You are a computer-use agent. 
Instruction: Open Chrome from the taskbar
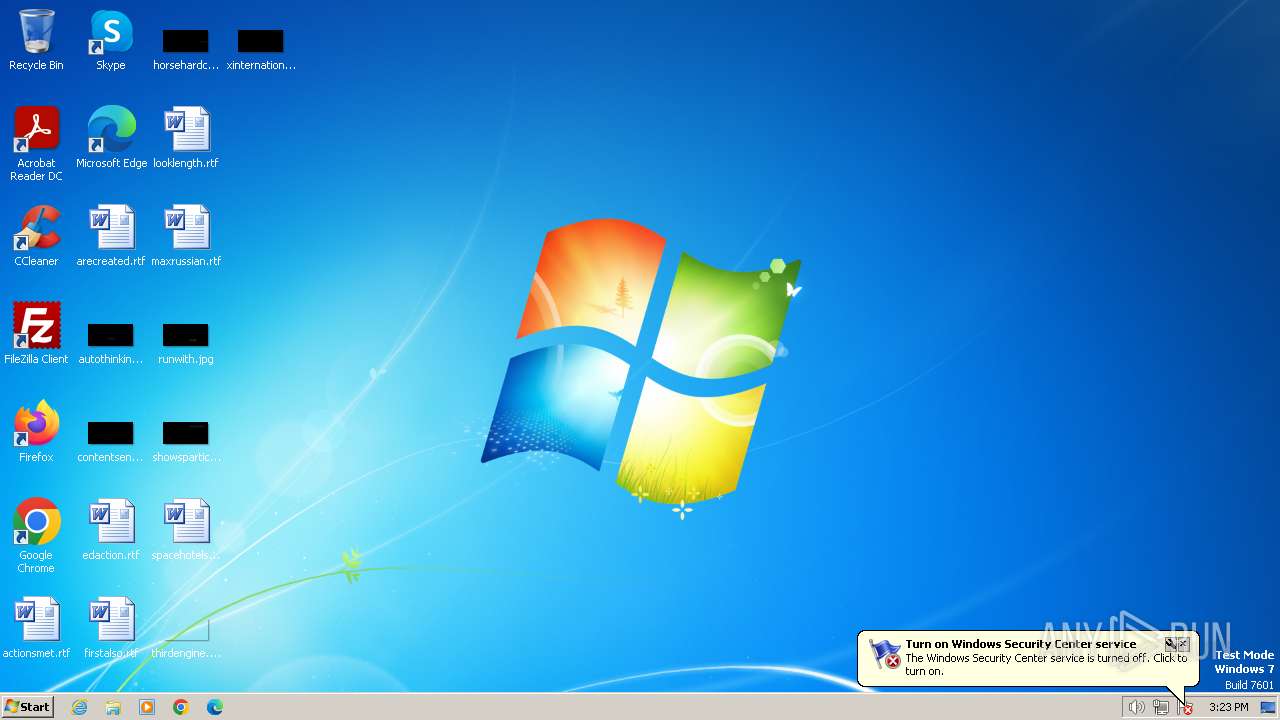point(181,707)
